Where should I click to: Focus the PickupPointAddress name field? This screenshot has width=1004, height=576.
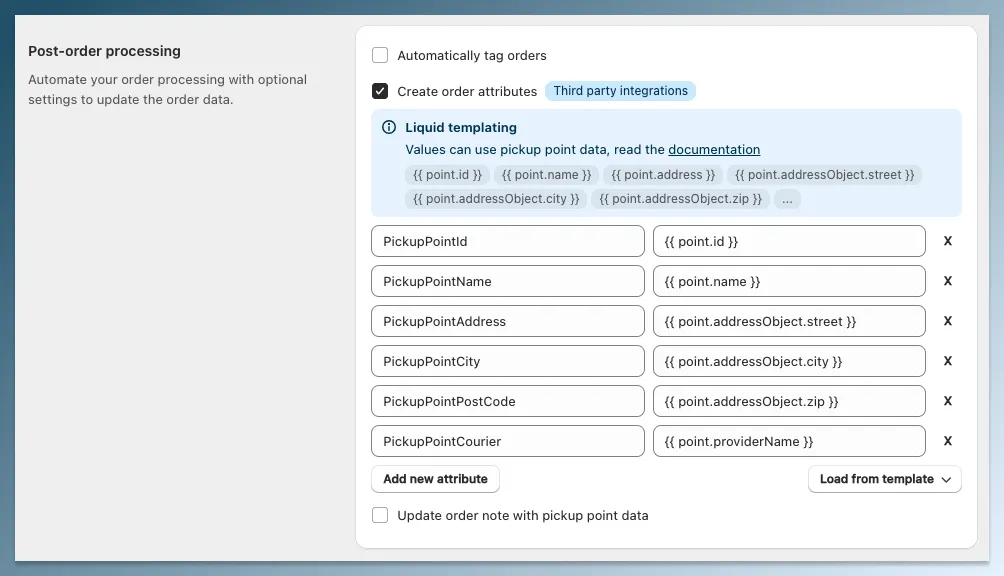pyautogui.click(x=508, y=321)
